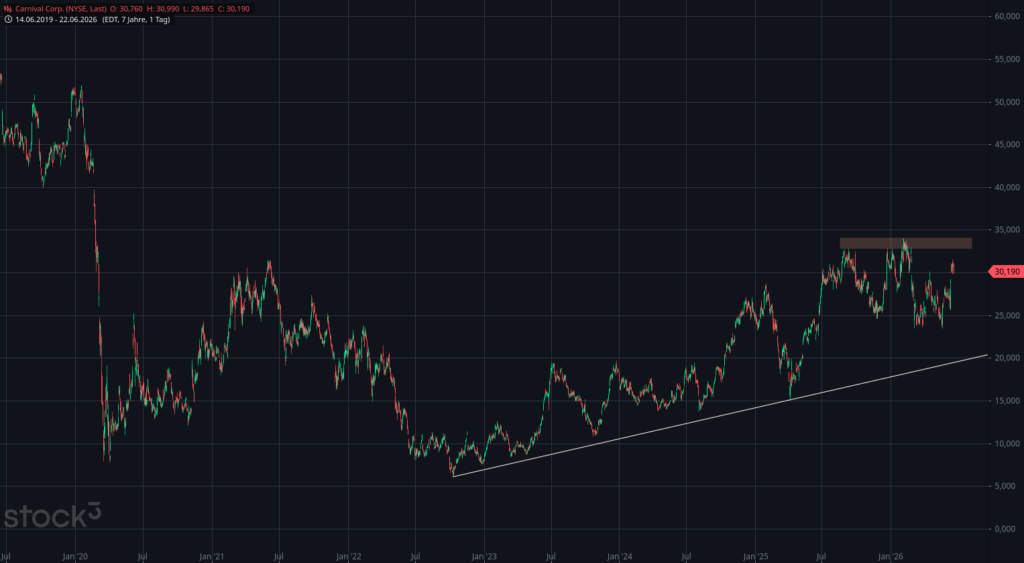
Task: Click the clock icon beside the date range
Action: tap(8, 20)
